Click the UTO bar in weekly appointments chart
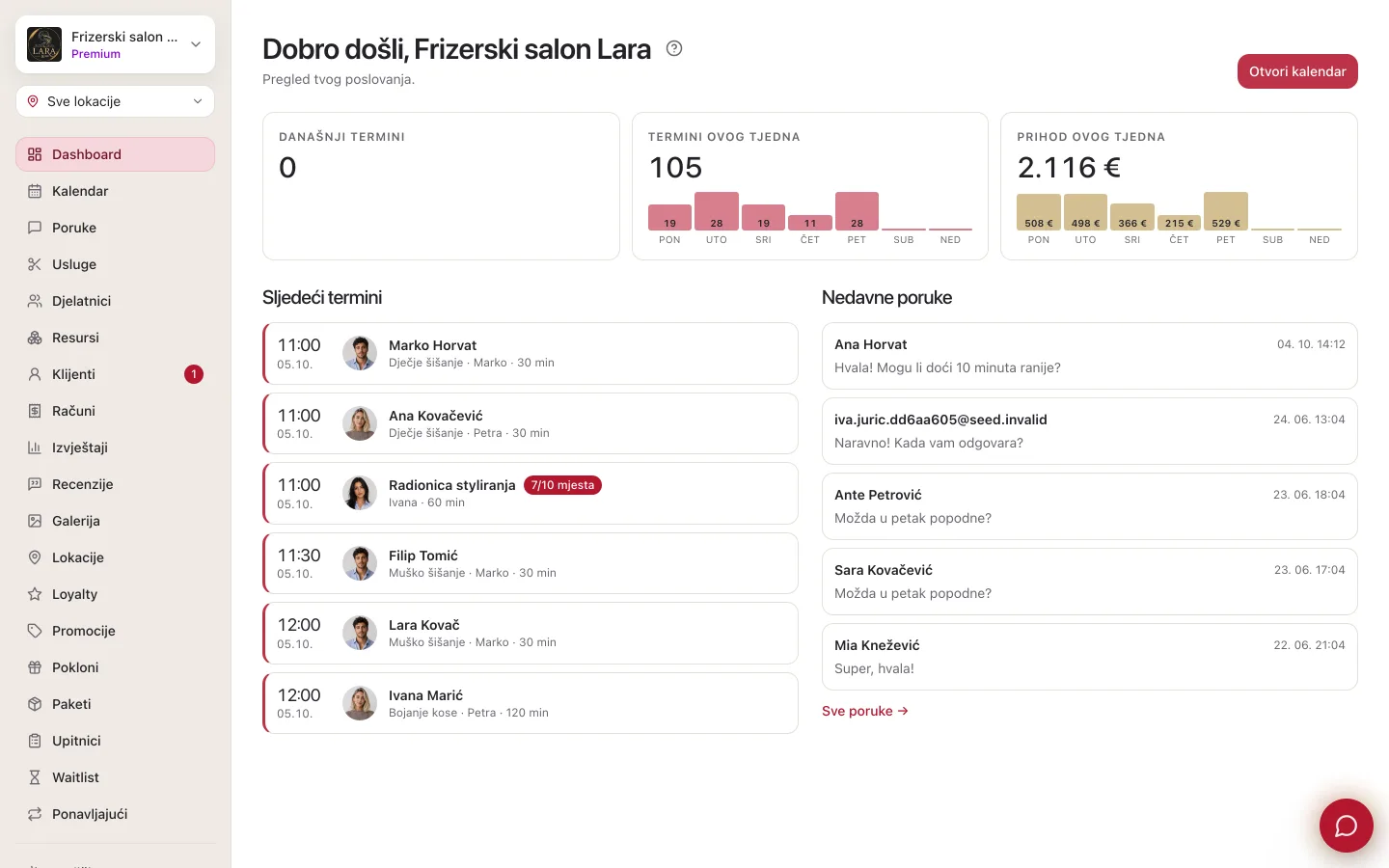The image size is (1389, 868). pos(717,211)
